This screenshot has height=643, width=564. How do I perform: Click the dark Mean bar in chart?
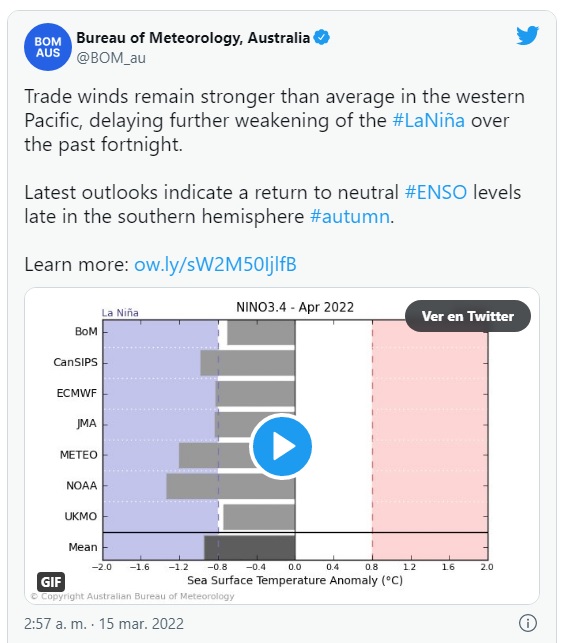point(249,547)
